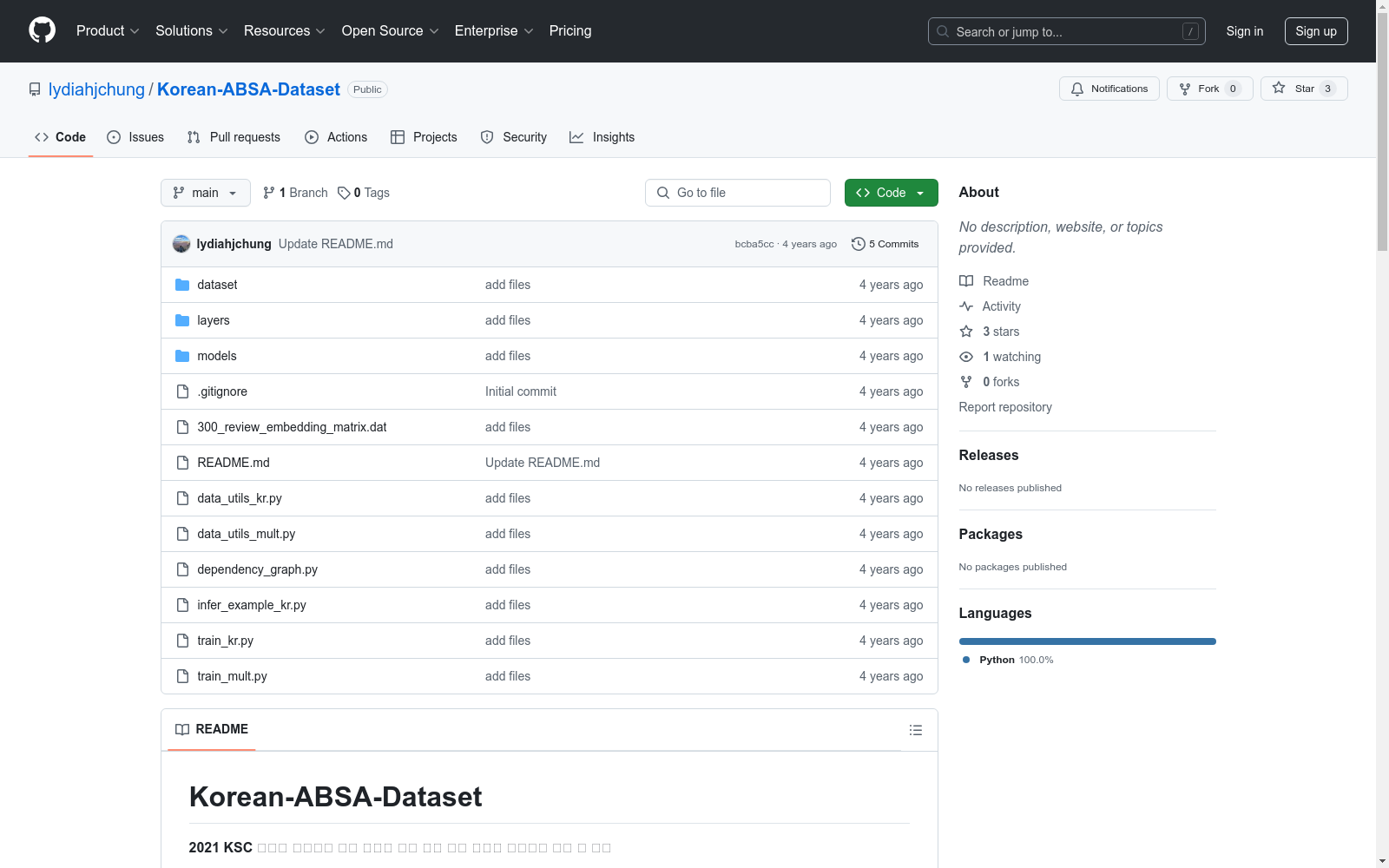Click the README.md file icon
The image size is (1389, 868).
click(182, 463)
